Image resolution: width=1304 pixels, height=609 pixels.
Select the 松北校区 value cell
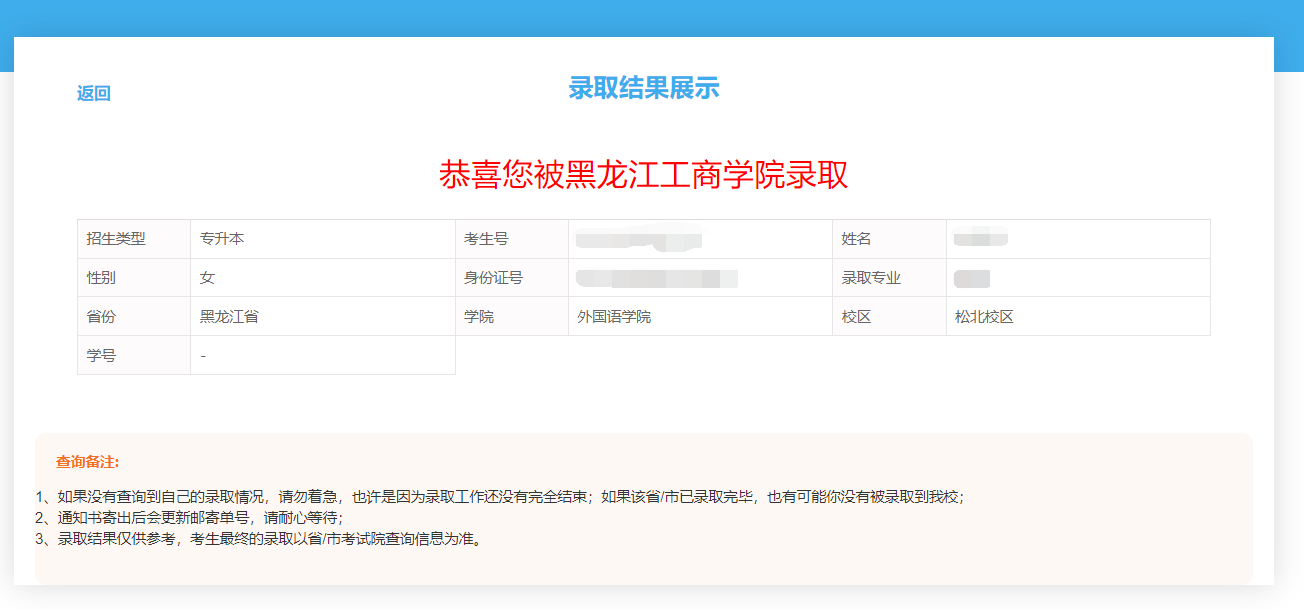(x=1078, y=317)
